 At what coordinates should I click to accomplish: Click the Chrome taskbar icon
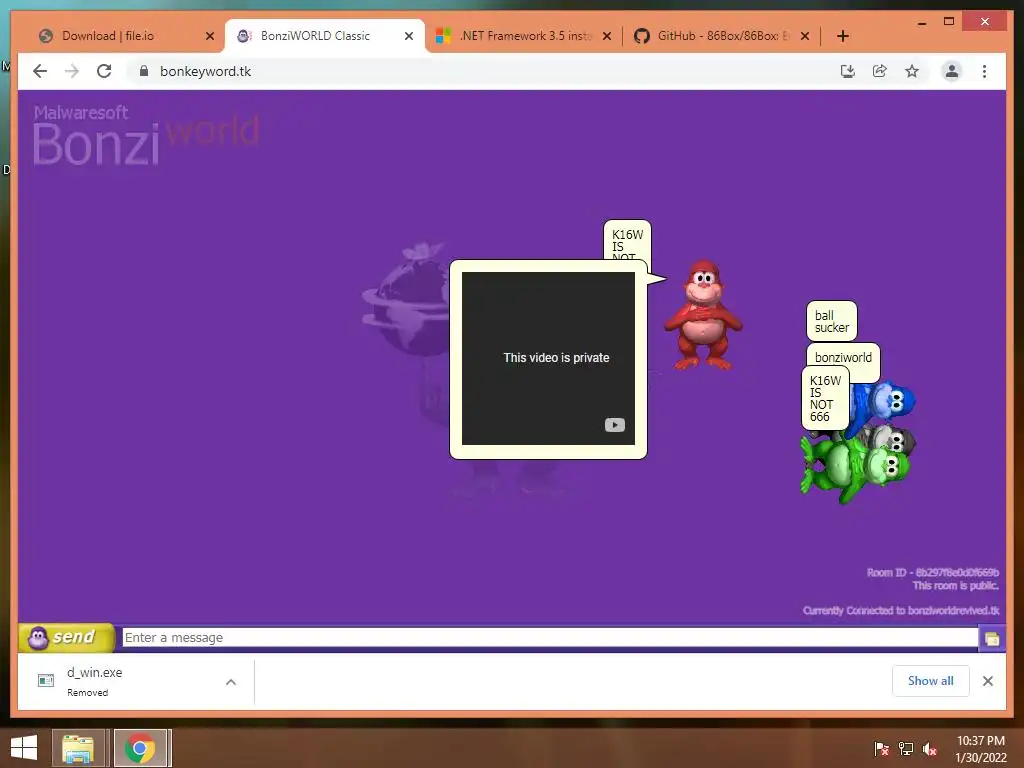click(x=140, y=748)
